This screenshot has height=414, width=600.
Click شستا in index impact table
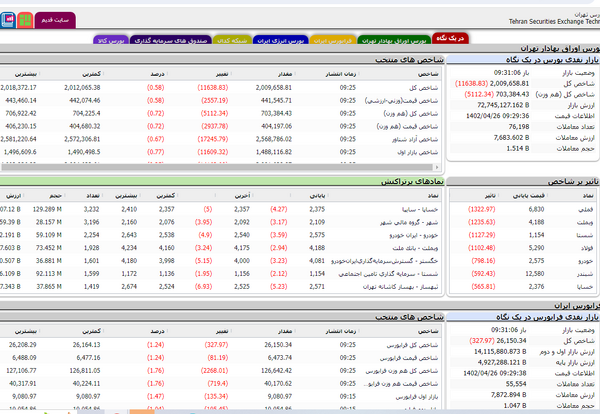point(585,235)
